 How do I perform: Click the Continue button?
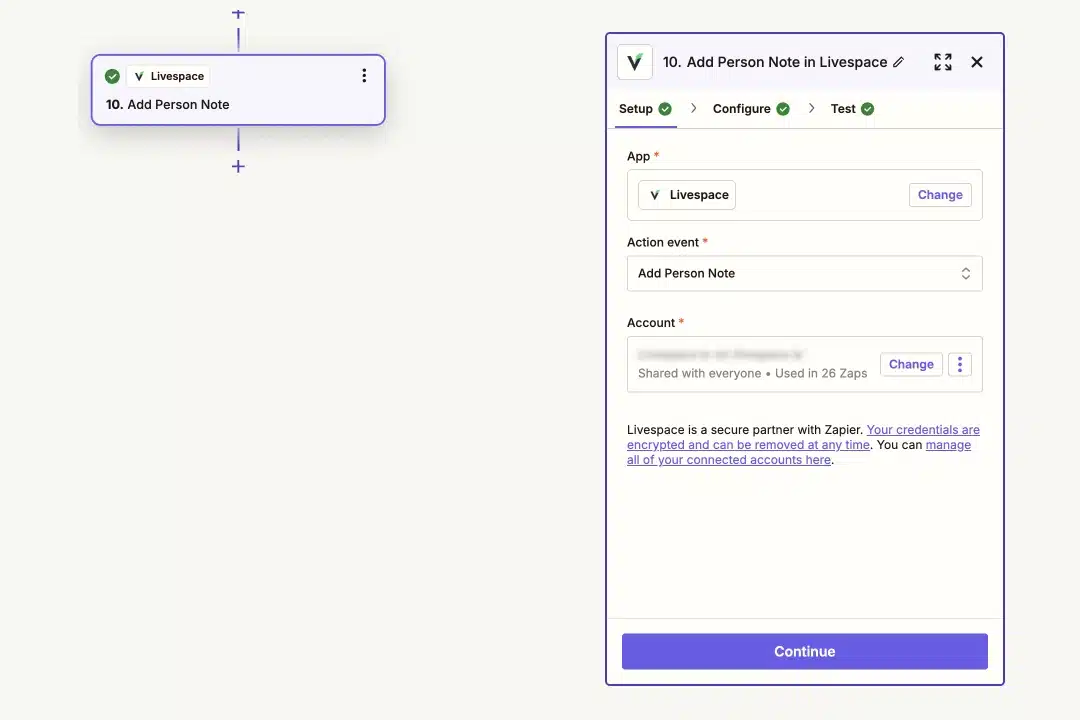[x=804, y=652]
